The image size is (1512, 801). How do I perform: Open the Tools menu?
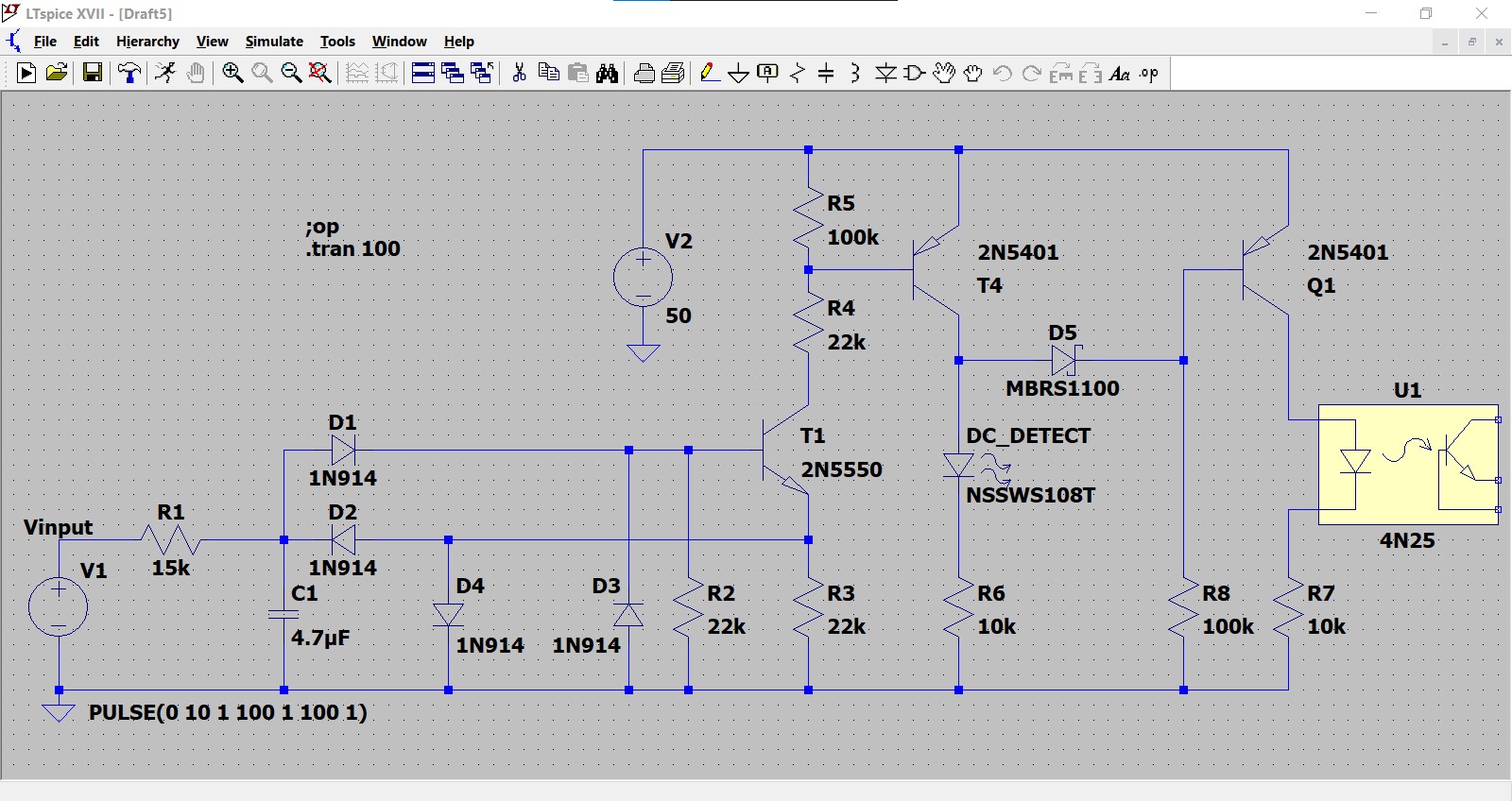pos(337,42)
